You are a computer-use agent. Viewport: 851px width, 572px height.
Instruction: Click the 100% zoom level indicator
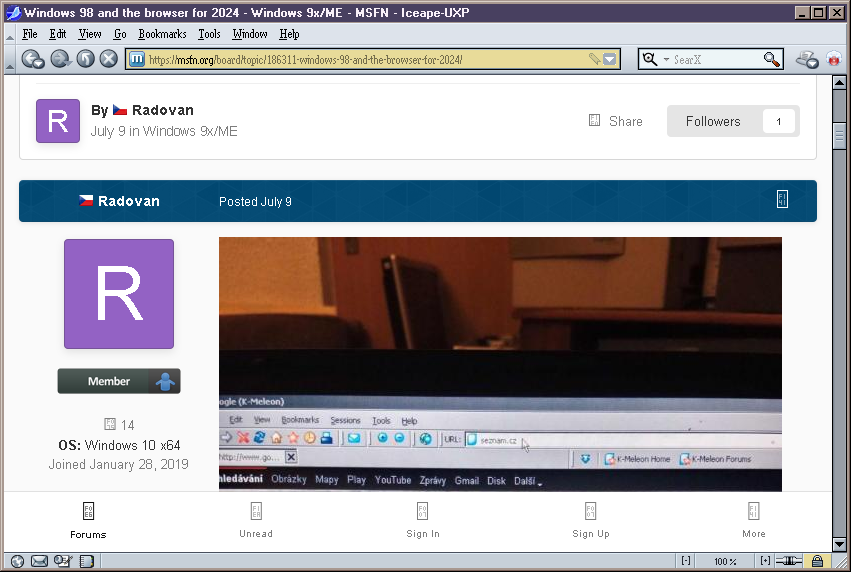[725, 562]
